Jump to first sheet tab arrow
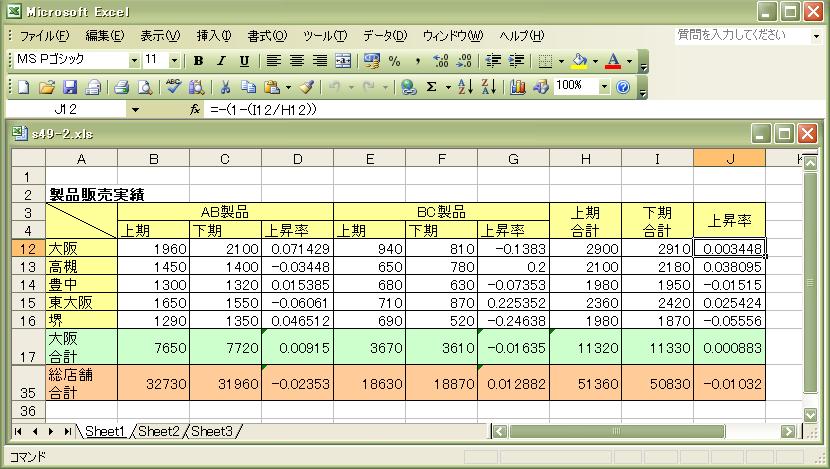 [x=18, y=431]
